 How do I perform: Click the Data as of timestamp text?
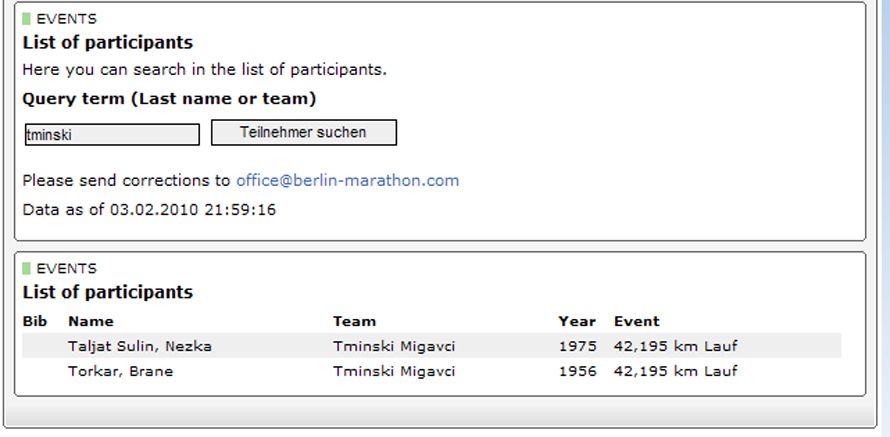[x=149, y=210]
